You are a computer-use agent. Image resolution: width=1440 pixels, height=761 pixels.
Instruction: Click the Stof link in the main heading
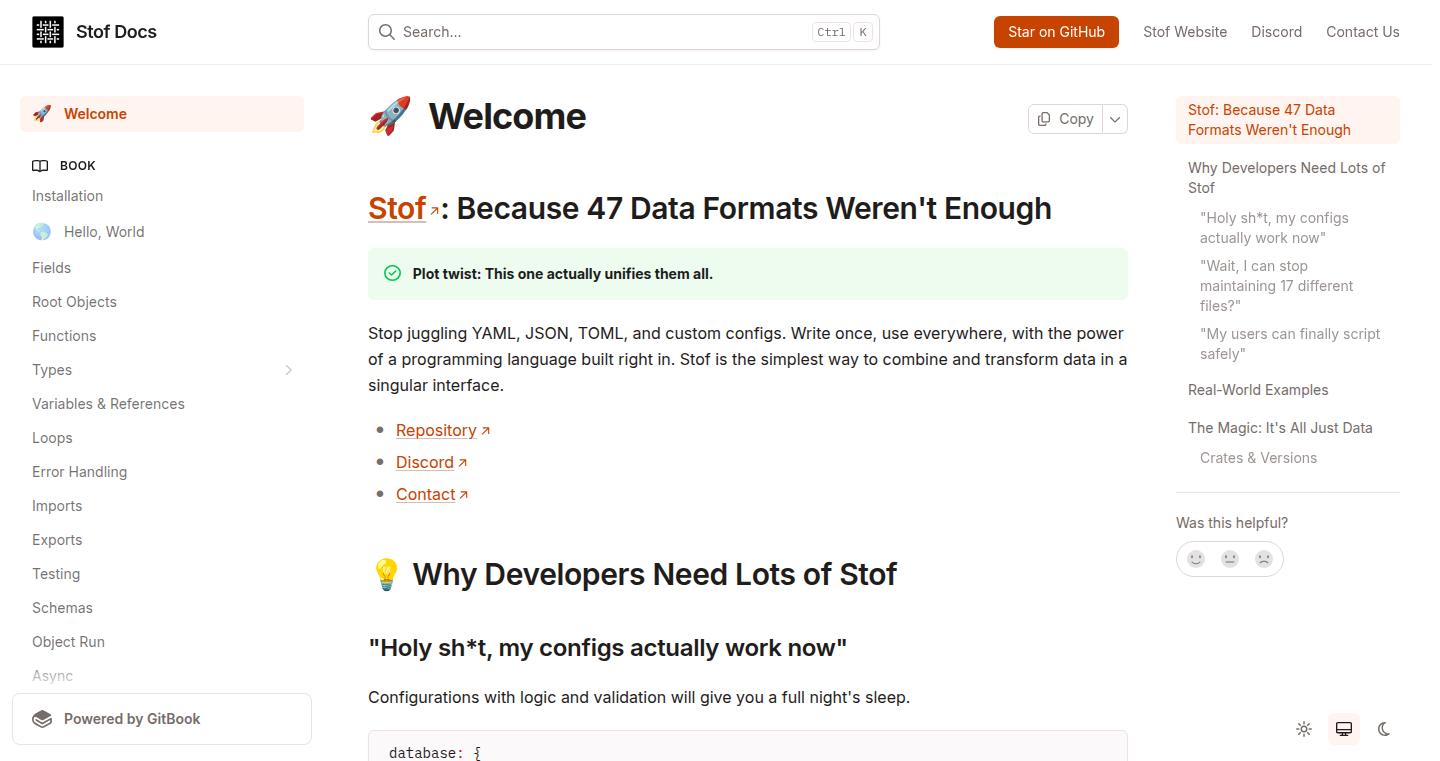[x=398, y=208]
